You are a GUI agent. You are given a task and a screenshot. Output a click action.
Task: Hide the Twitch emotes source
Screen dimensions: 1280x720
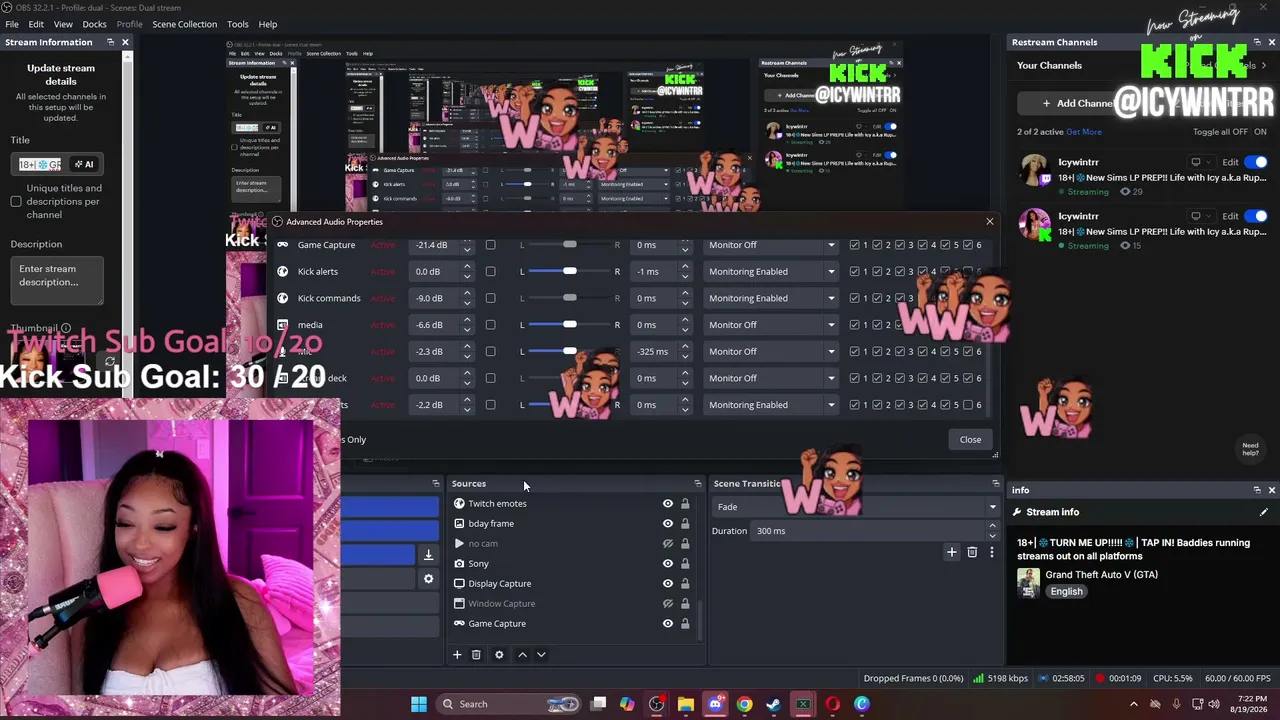click(x=668, y=504)
